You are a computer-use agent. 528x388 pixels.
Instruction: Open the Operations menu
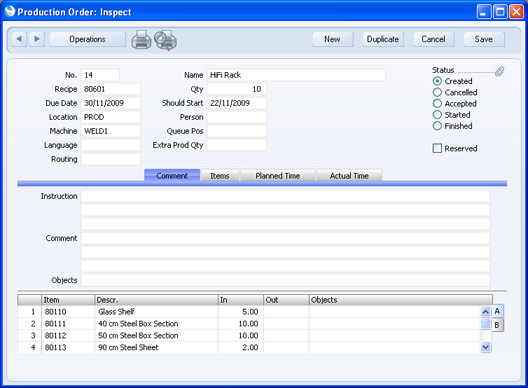pyautogui.click(x=88, y=39)
